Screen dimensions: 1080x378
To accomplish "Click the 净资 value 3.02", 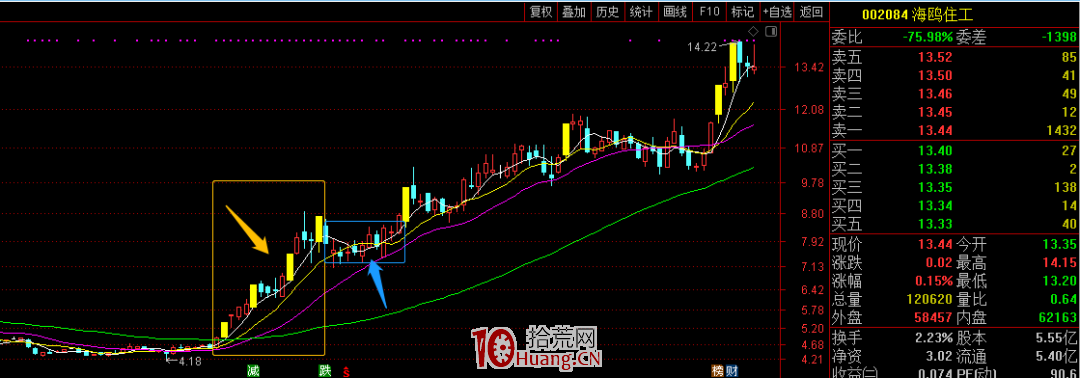I will [x=940, y=357].
